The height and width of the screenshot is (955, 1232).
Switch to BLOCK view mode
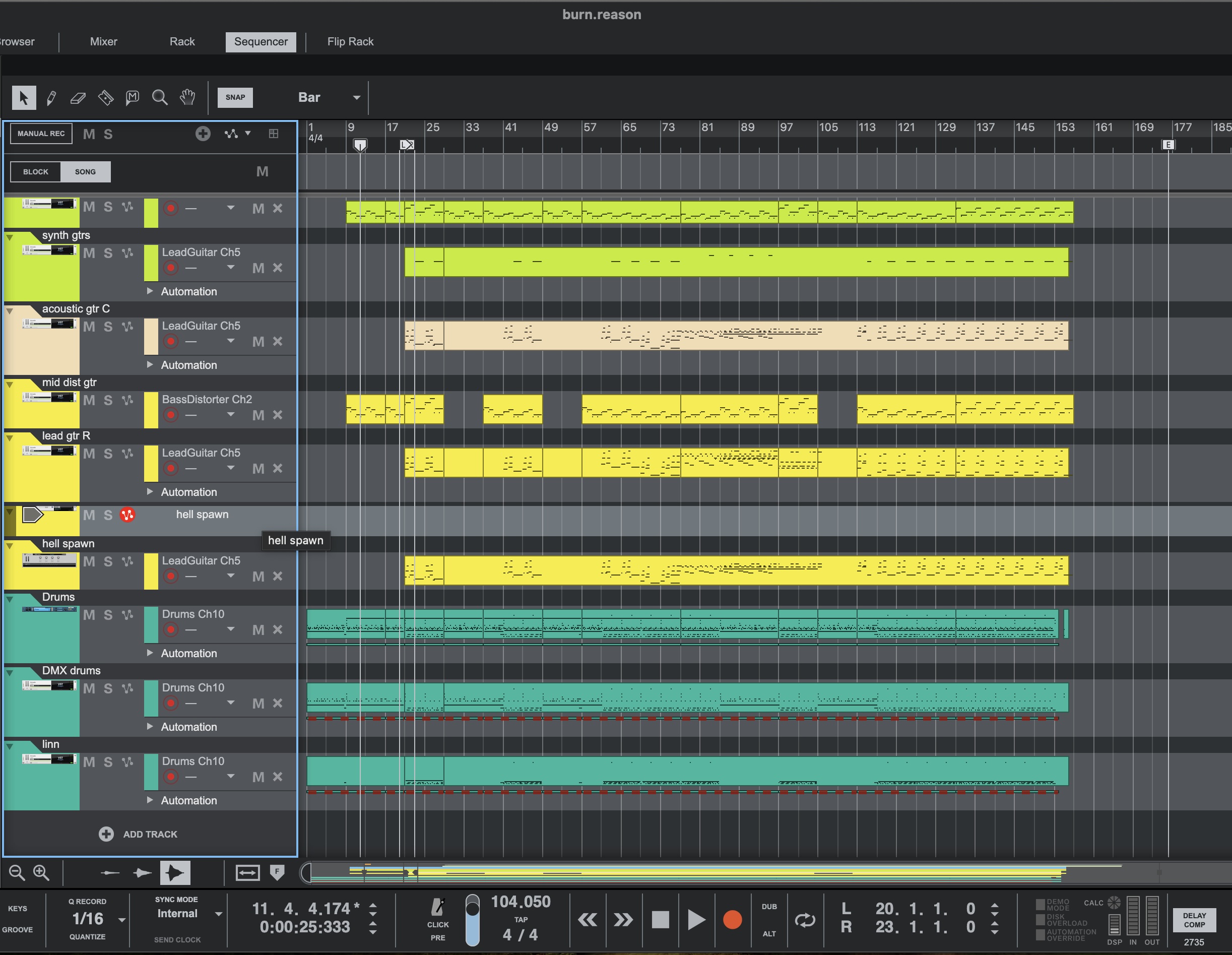pos(36,172)
